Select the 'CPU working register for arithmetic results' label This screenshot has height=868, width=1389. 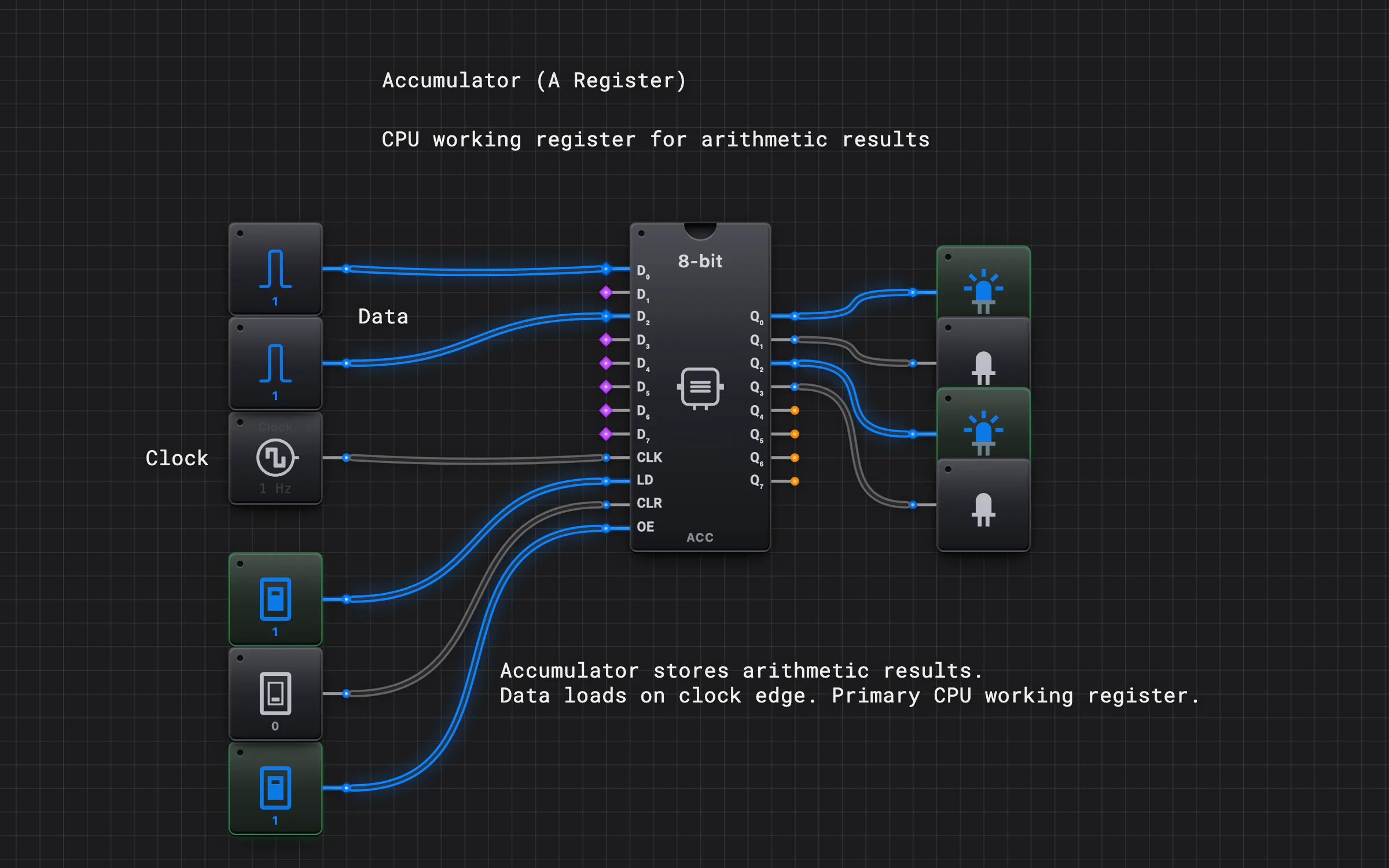(x=656, y=139)
